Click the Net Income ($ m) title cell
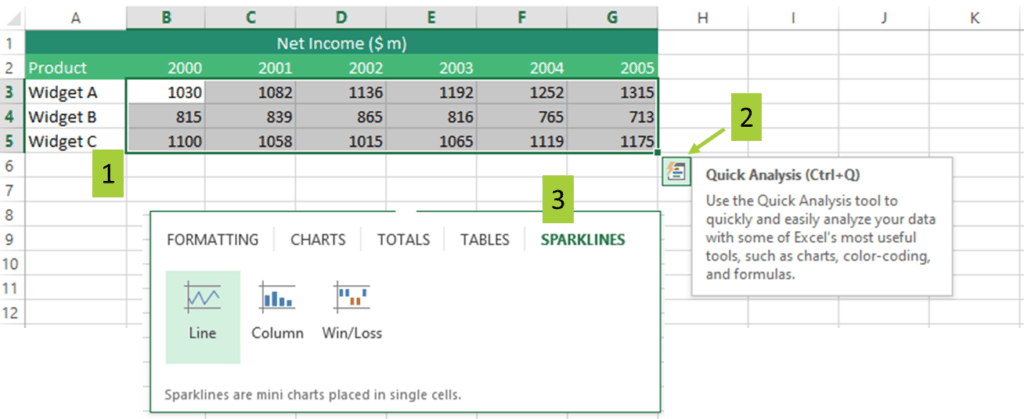 click(342, 44)
